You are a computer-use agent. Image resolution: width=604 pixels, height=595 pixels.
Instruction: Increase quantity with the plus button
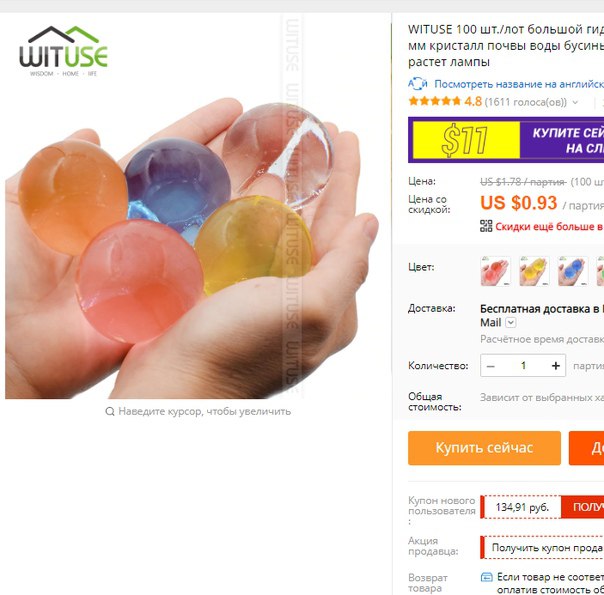point(555,365)
